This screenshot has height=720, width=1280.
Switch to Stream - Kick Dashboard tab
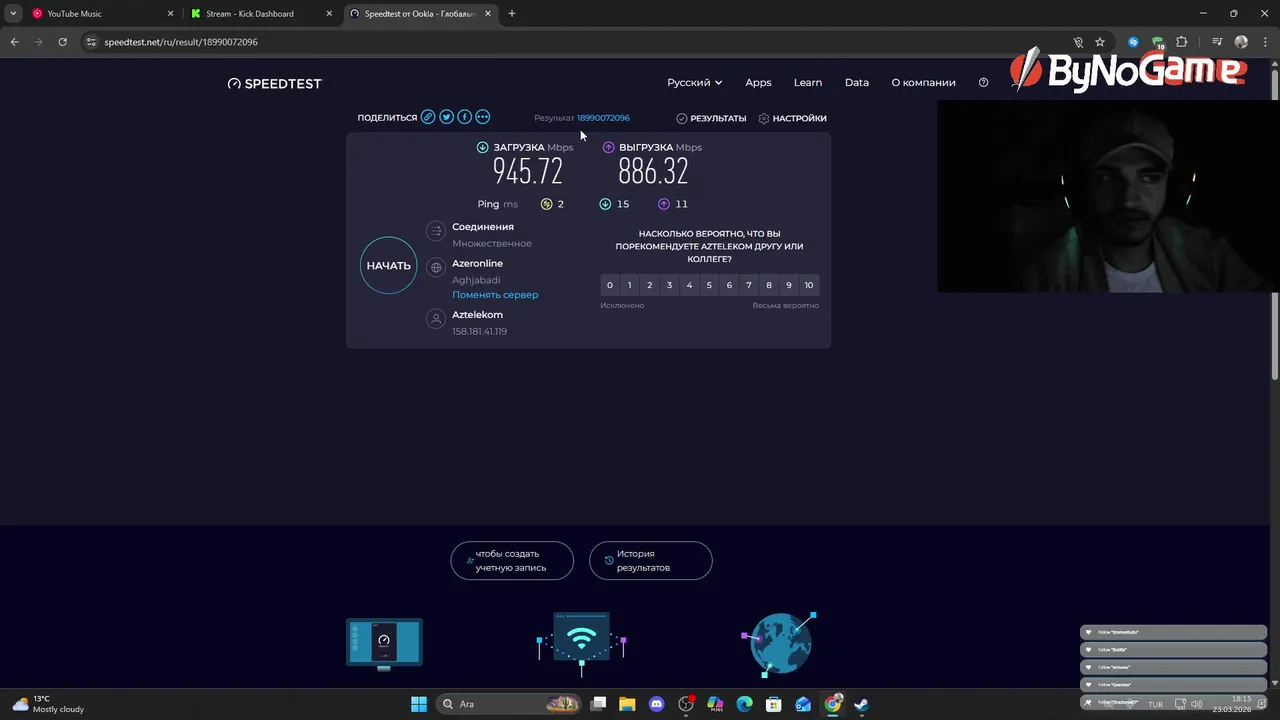pyautogui.click(x=262, y=14)
